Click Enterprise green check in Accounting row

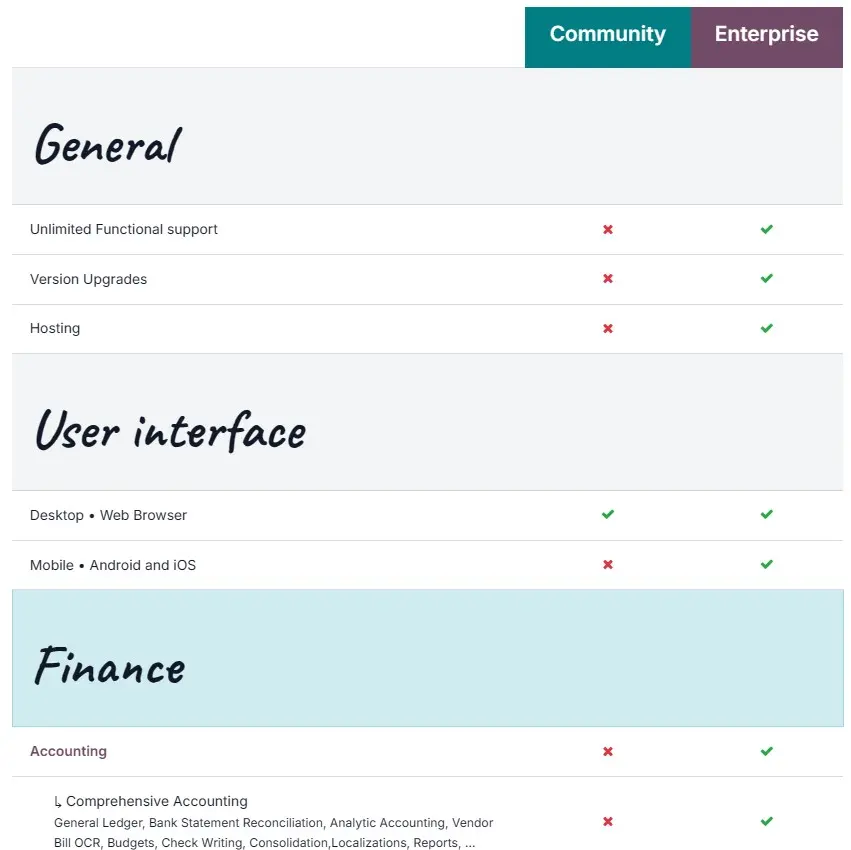(766, 751)
